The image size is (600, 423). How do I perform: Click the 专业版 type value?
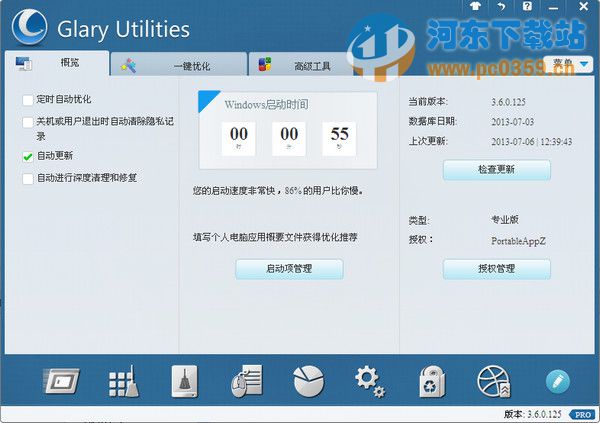(x=505, y=220)
